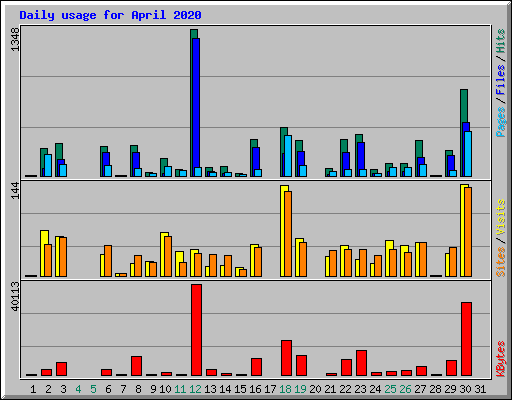This screenshot has width=512, height=400.
Task: Click the Visits legend label
Action: pos(501,217)
